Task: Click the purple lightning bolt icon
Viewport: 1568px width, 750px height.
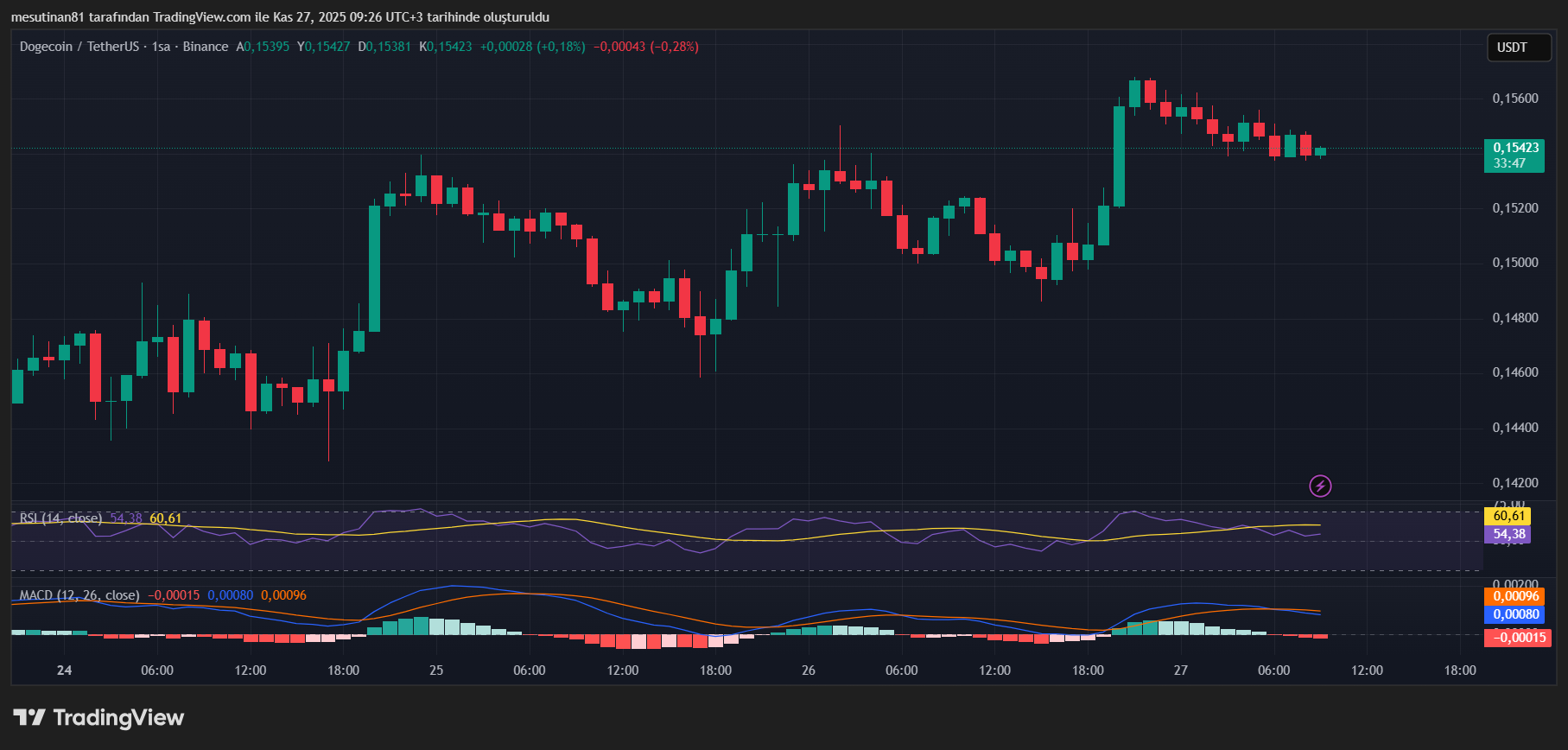Action: (x=1320, y=486)
